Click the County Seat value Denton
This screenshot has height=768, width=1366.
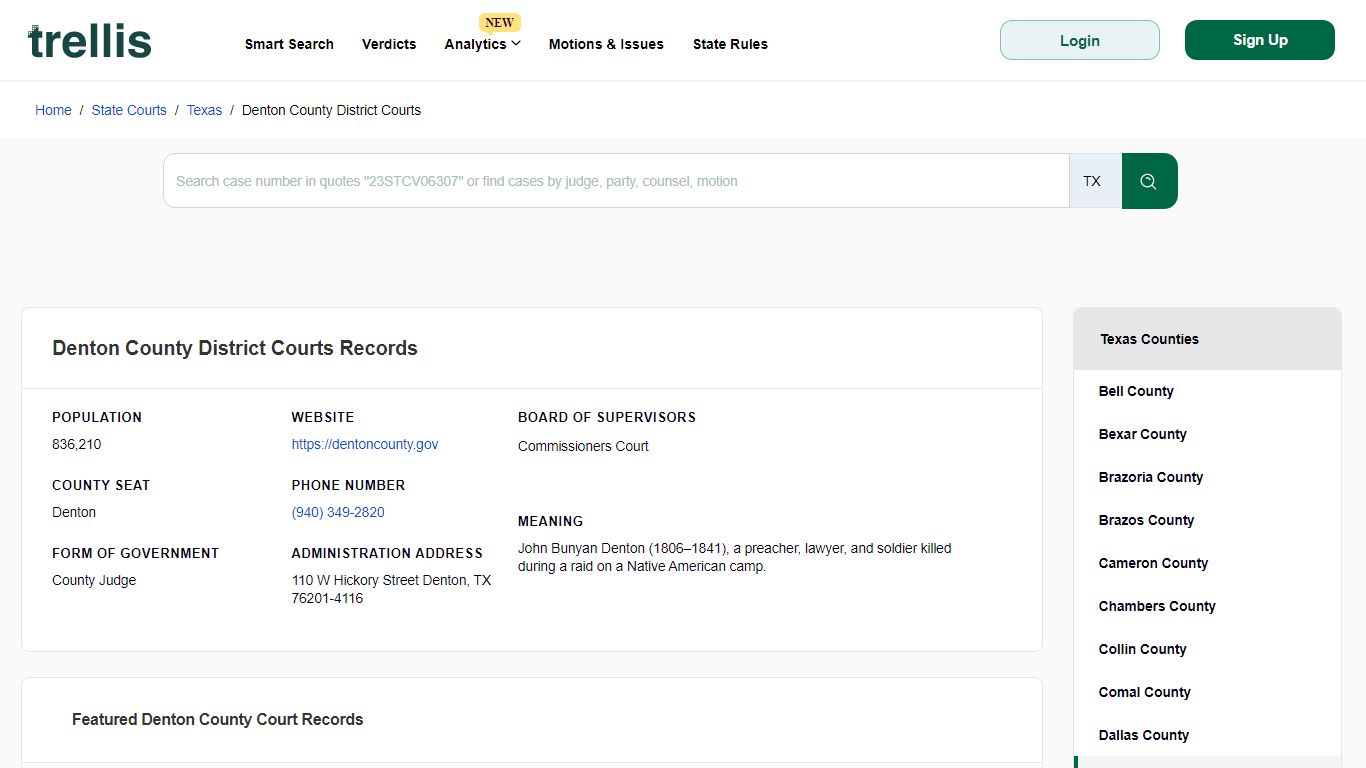(x=74, y=512)
